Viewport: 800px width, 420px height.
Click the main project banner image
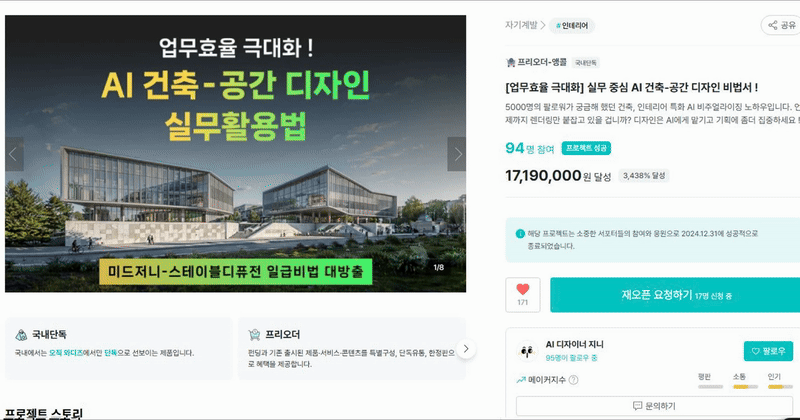(235, 154)
